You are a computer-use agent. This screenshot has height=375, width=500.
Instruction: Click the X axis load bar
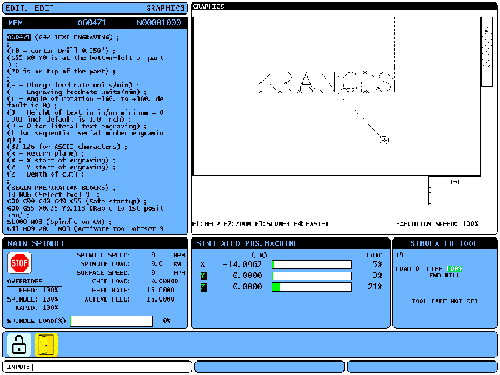312,265
